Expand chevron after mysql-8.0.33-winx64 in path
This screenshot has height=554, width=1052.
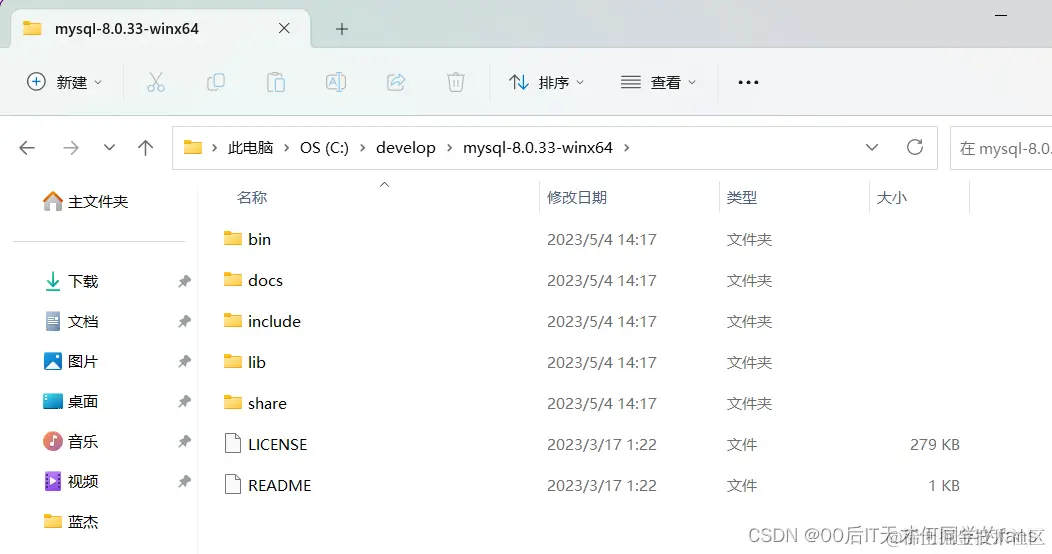coord(627,148)
